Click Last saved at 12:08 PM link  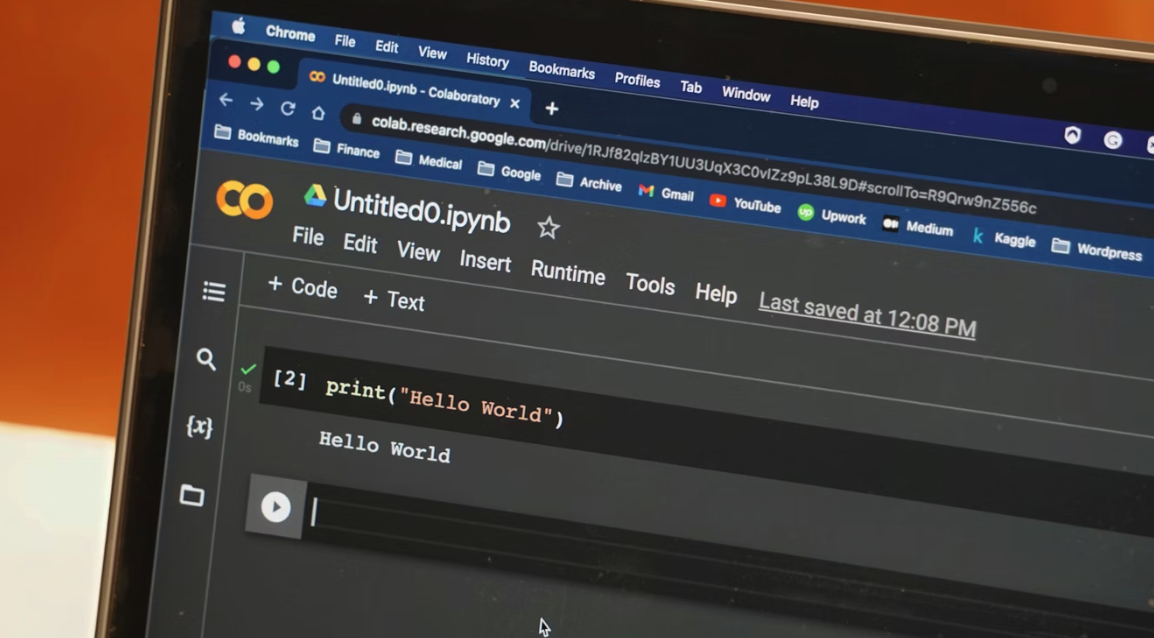point(867,315)
